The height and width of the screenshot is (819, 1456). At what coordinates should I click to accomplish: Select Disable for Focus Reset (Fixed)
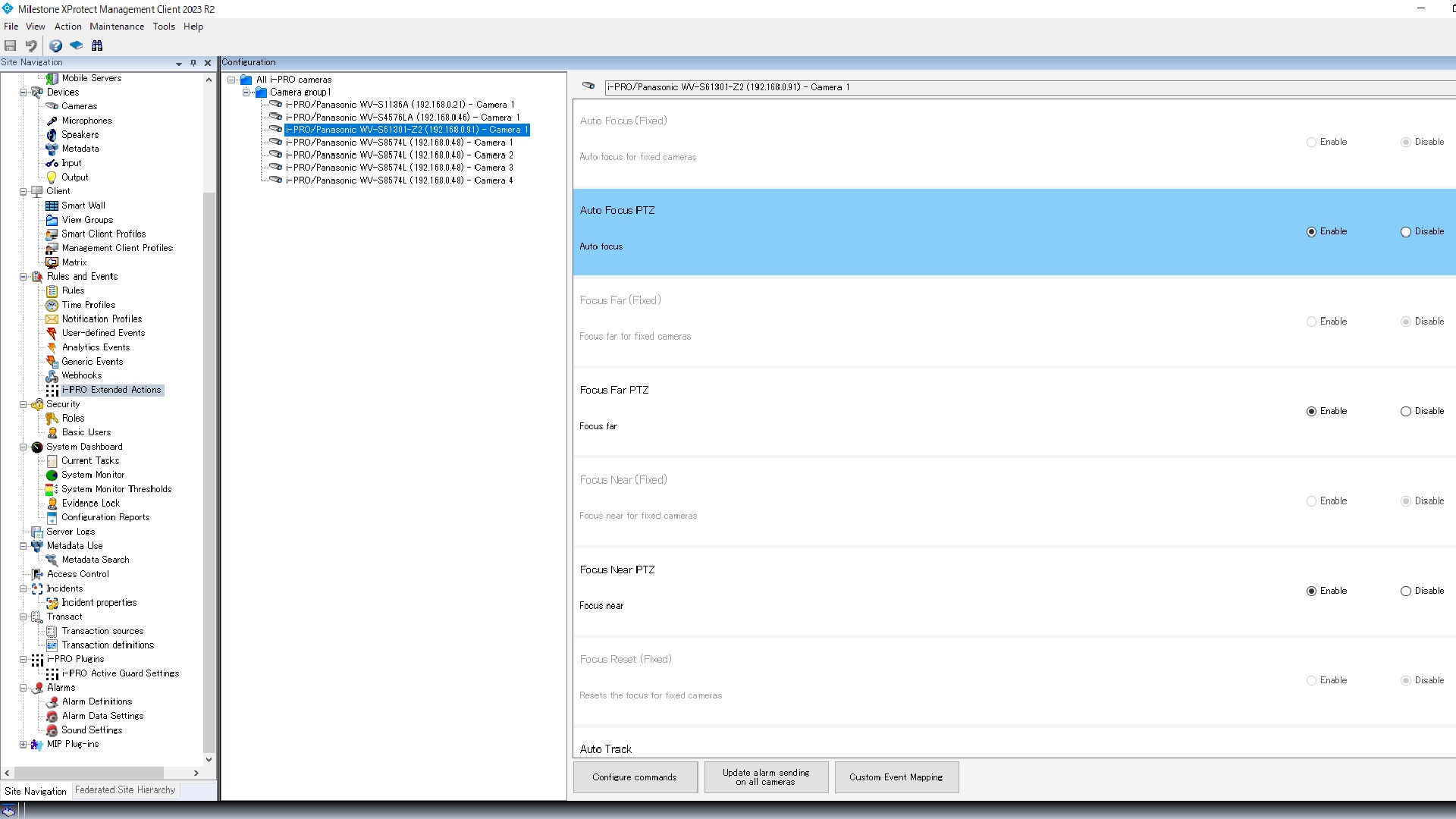1405,681
